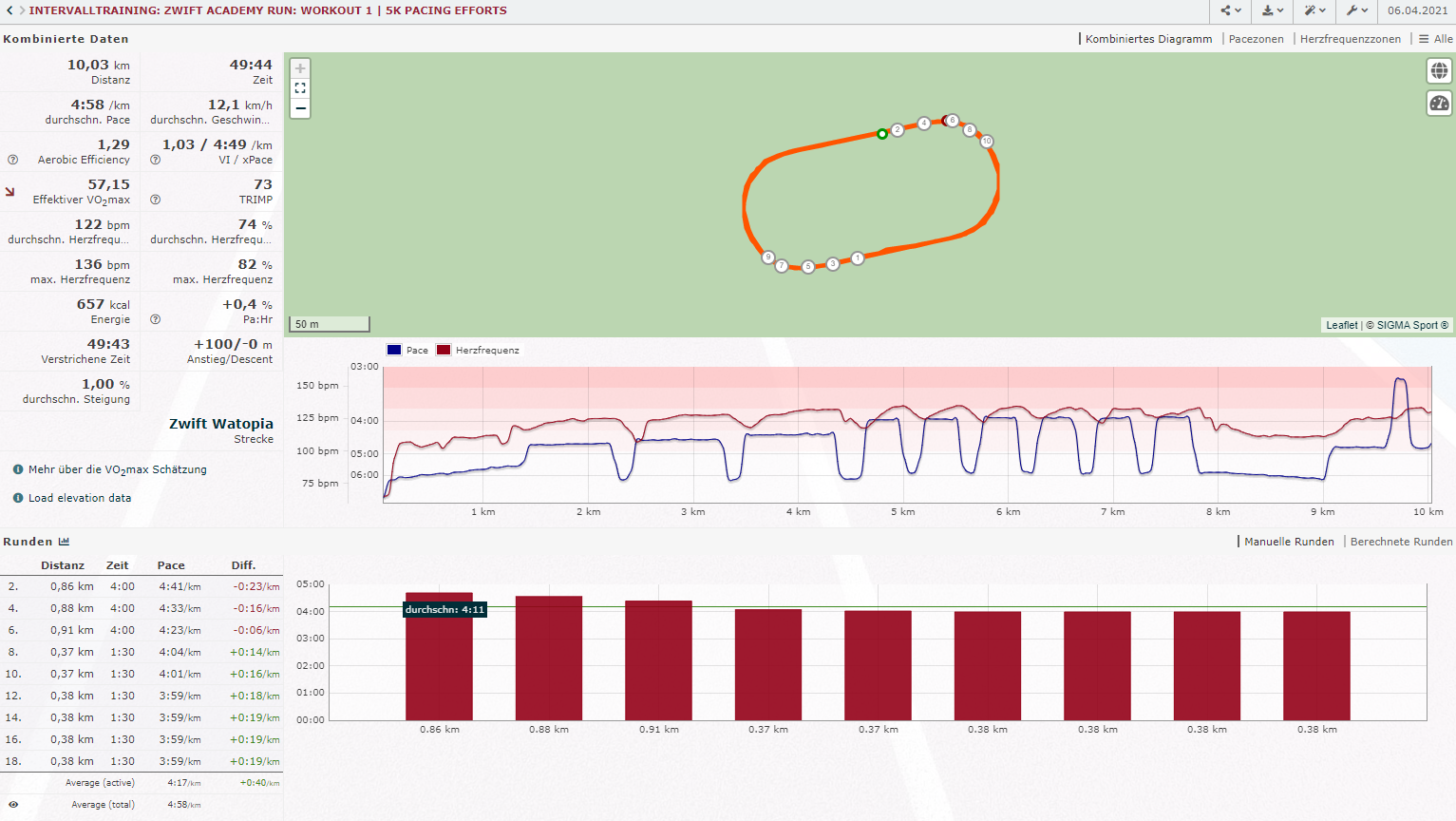Open the download export dropdown
Image resolution: width=1456 pixels, height=821 pixels.
pos(1272,10)
